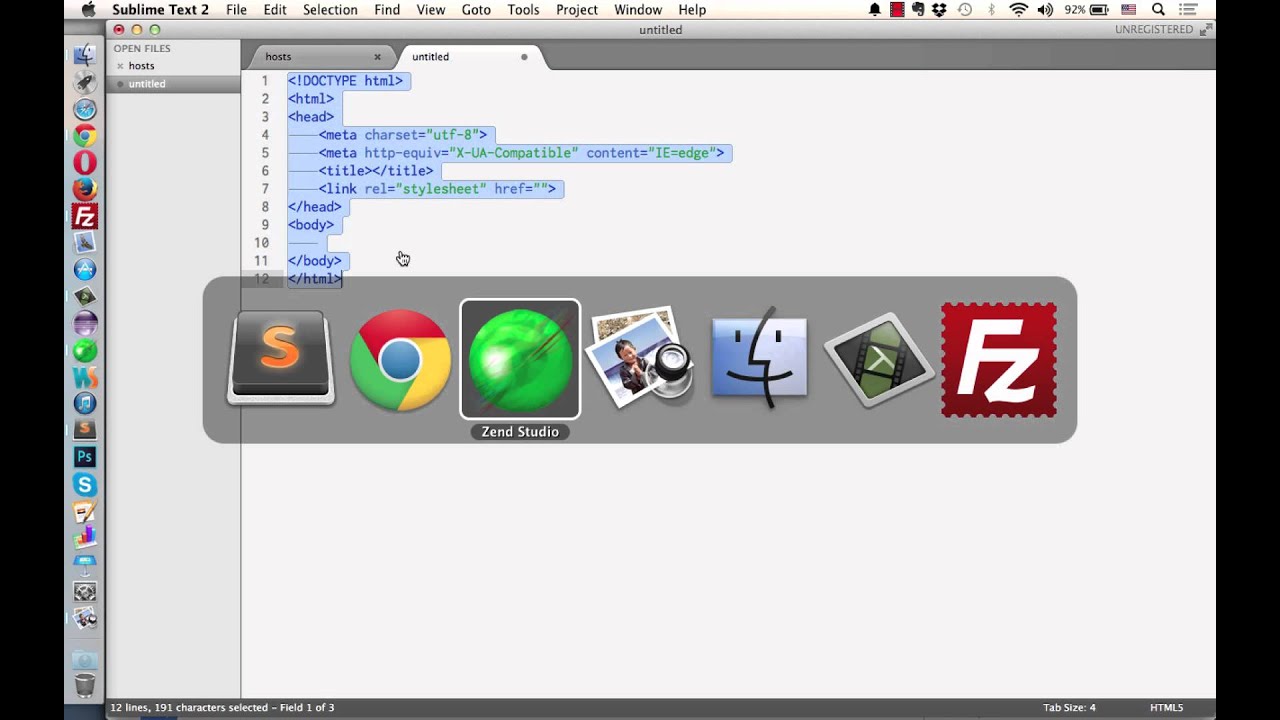This screenshot has height=720, width=1280.
Task: Launch WebStorm from the Dock
Action: 85,377
